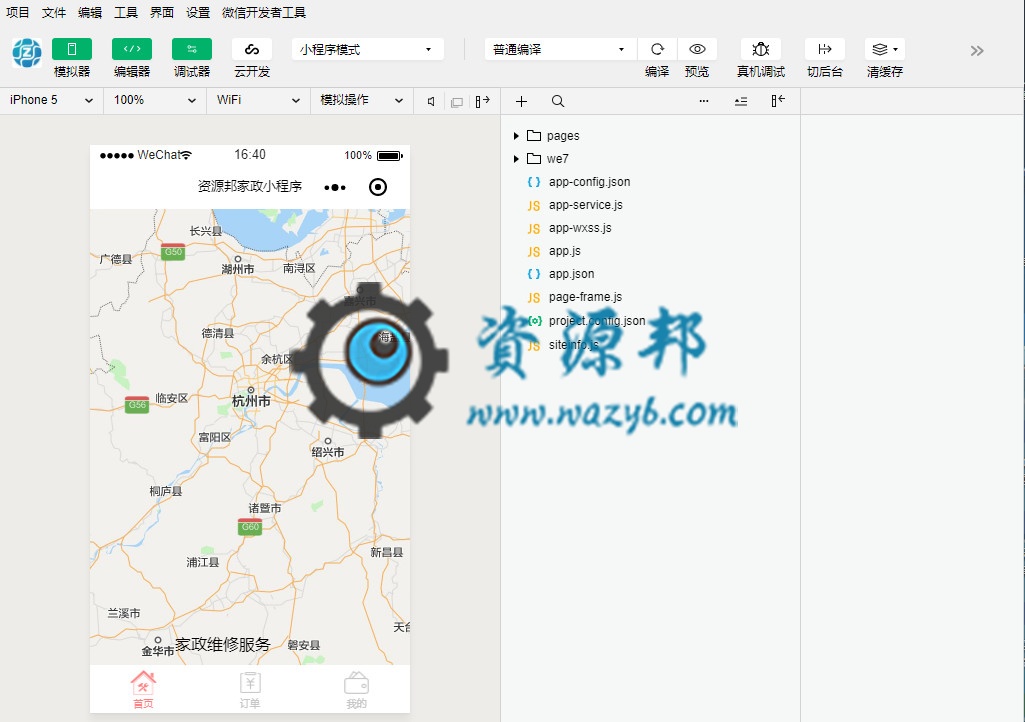Click the detach simulator window icon
This screenshot has width=1025, height=722.
point(457,102)
